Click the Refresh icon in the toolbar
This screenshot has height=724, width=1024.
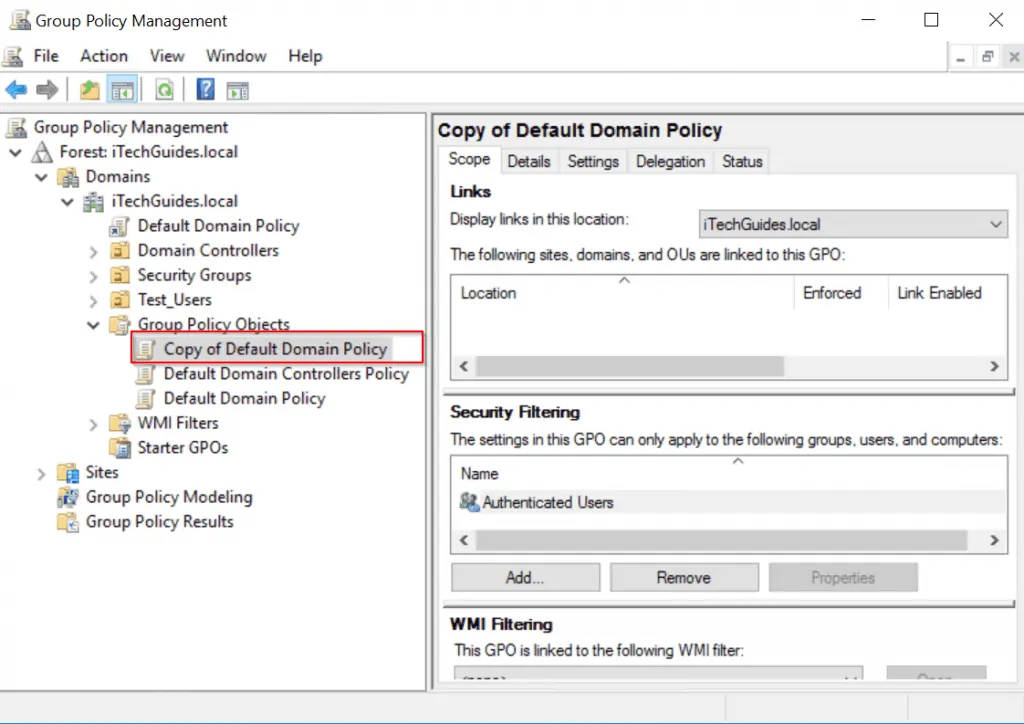164,89
